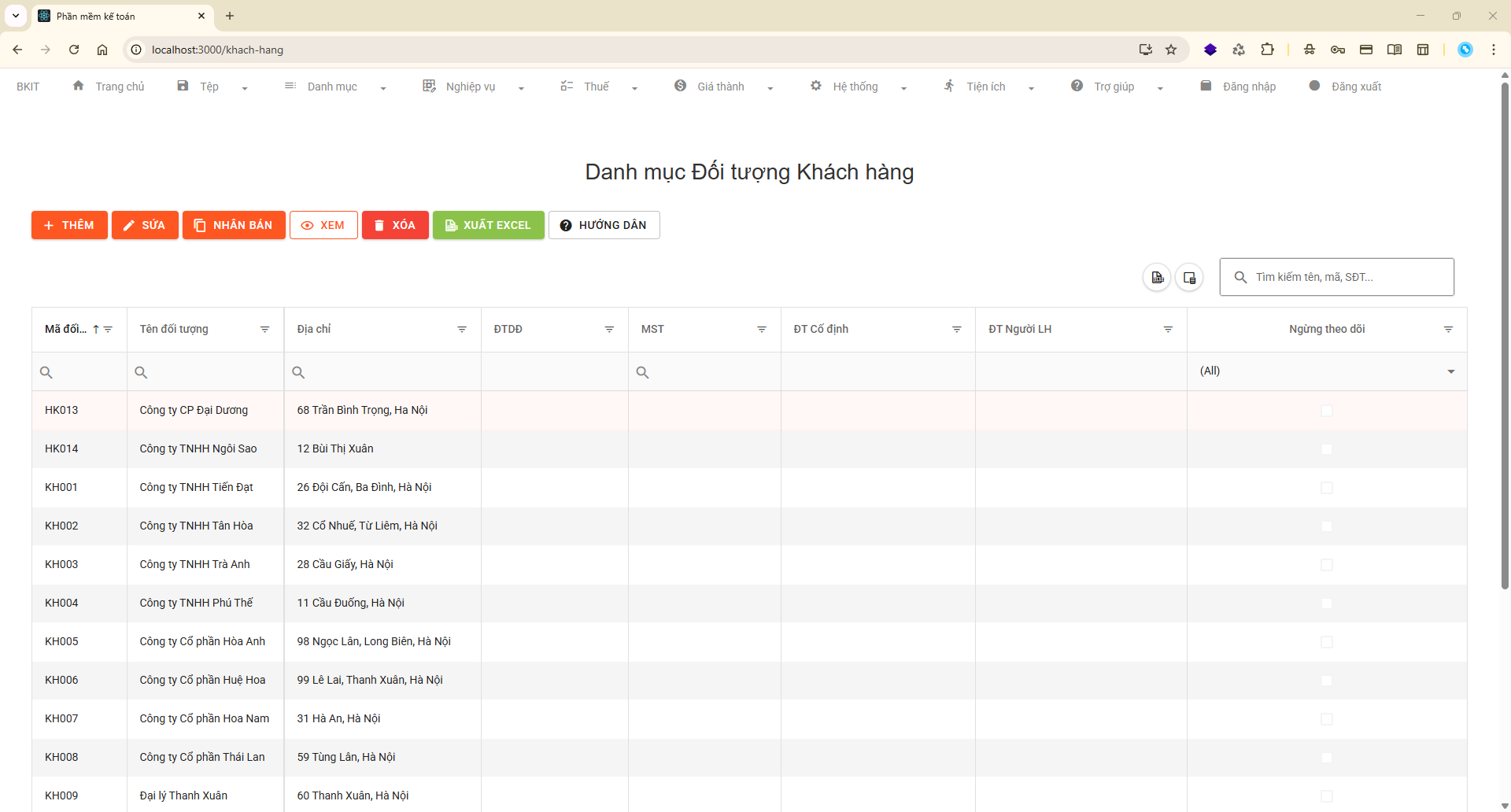Click the column filter icon in ĐTDĐ header
The image size is (1511, 812).
pyautogui.click(x=609, y=330)
